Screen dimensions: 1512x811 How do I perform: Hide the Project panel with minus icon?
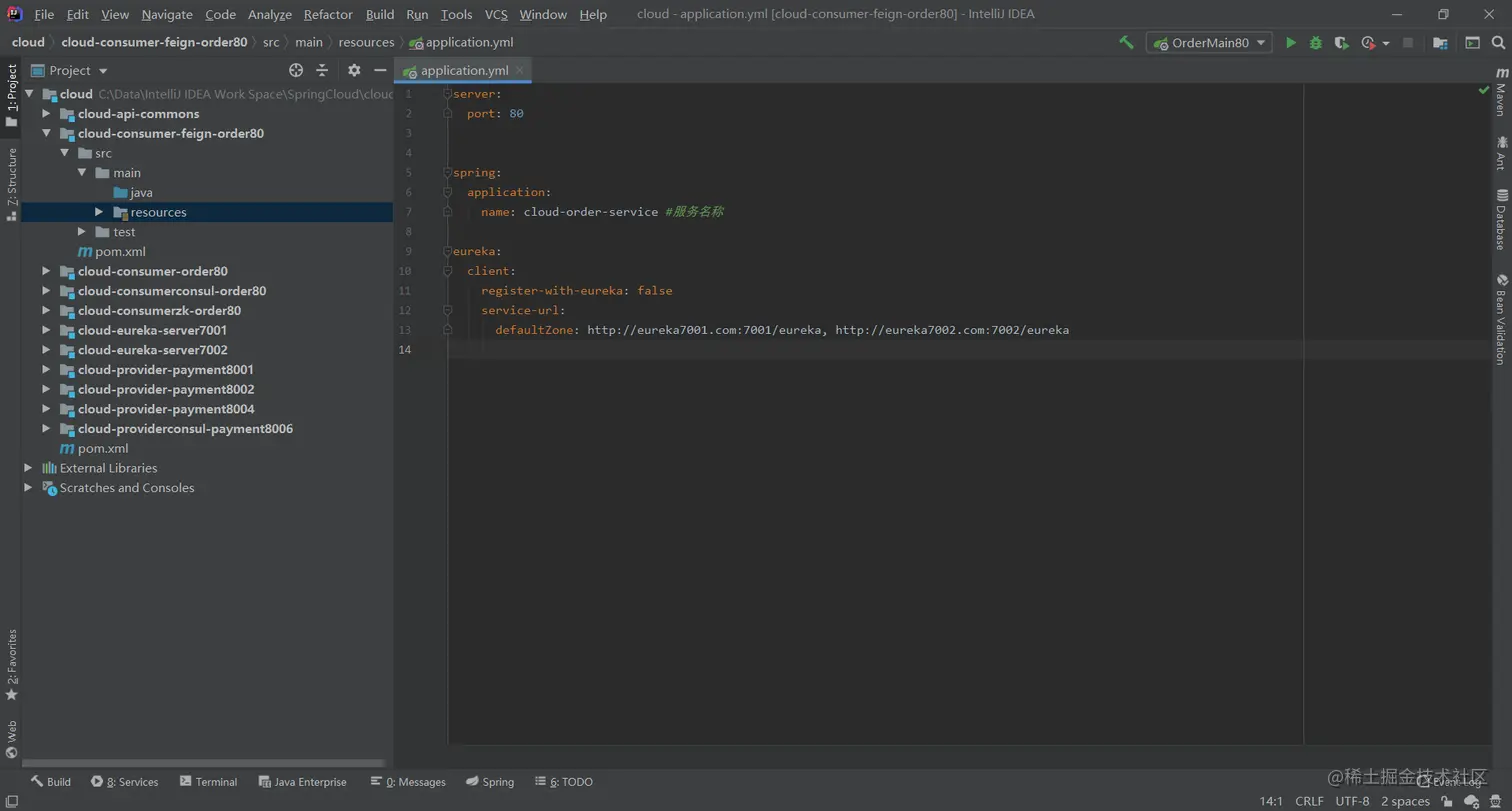click(x=380, y=70)
